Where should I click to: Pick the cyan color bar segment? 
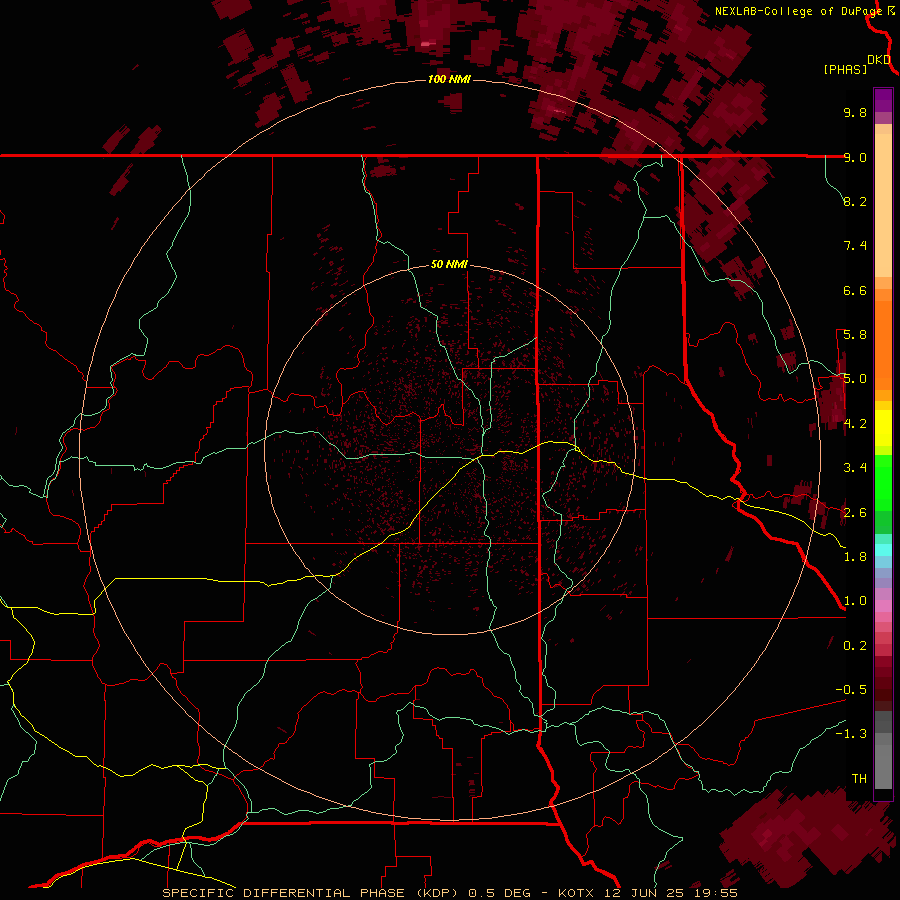[883, 550]
